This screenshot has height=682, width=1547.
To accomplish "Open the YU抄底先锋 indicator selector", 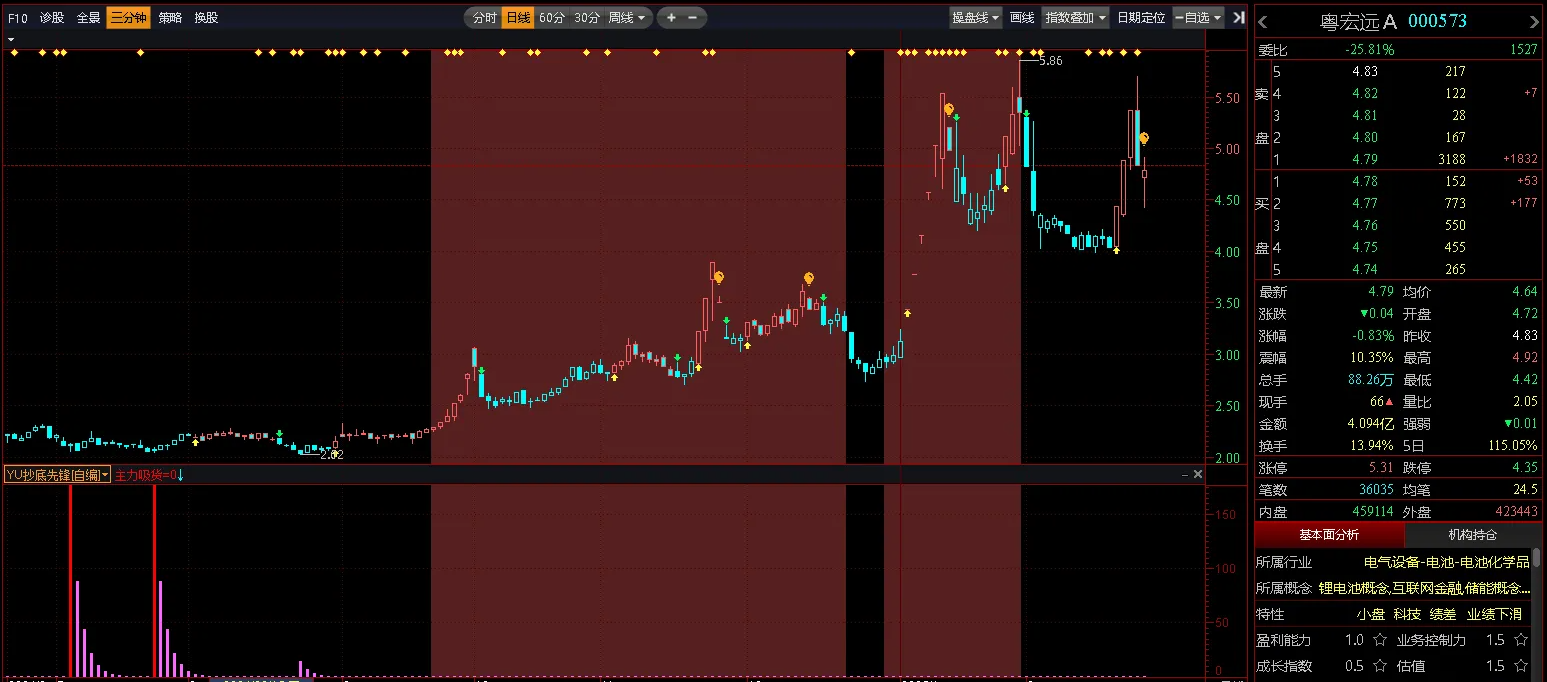I will click(57, 475).
